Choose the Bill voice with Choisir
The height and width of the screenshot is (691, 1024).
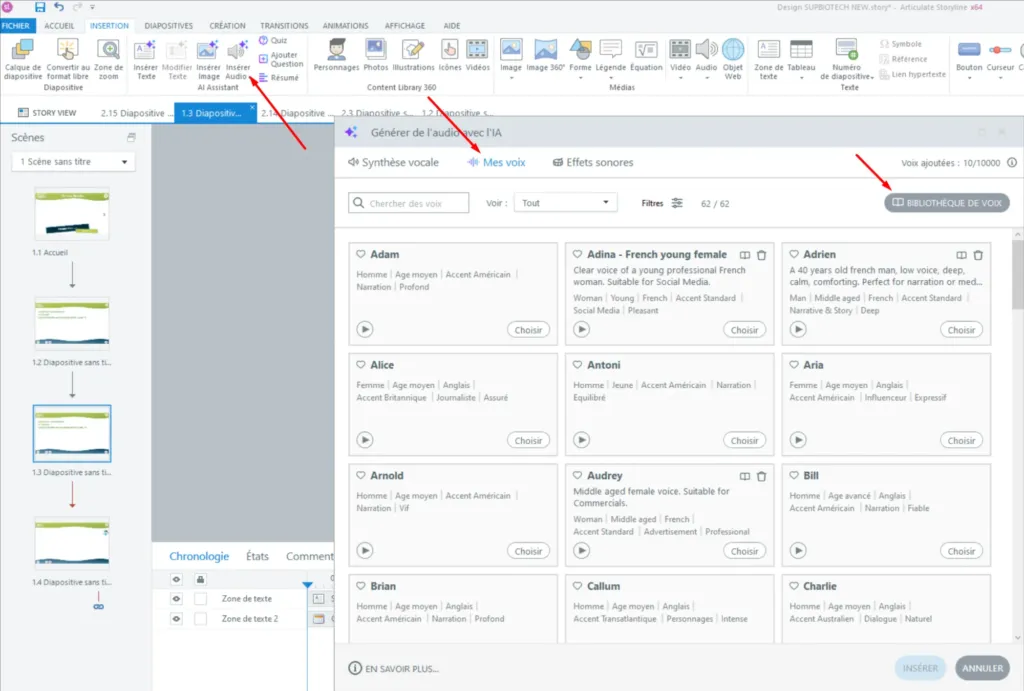(x=961, y=551)
